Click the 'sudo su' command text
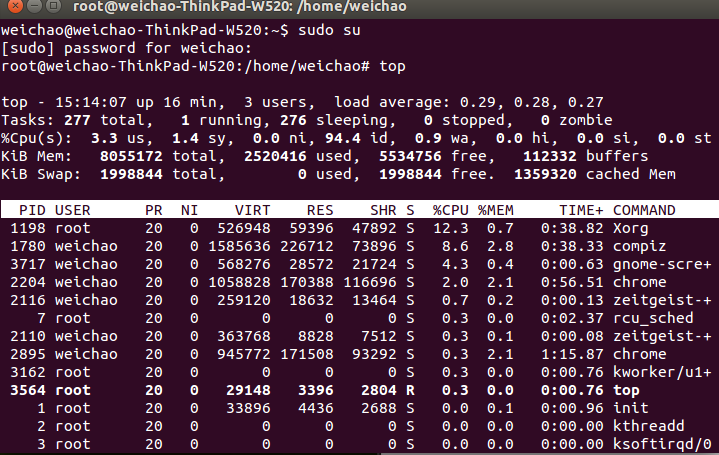 click(x=329, y=30)
